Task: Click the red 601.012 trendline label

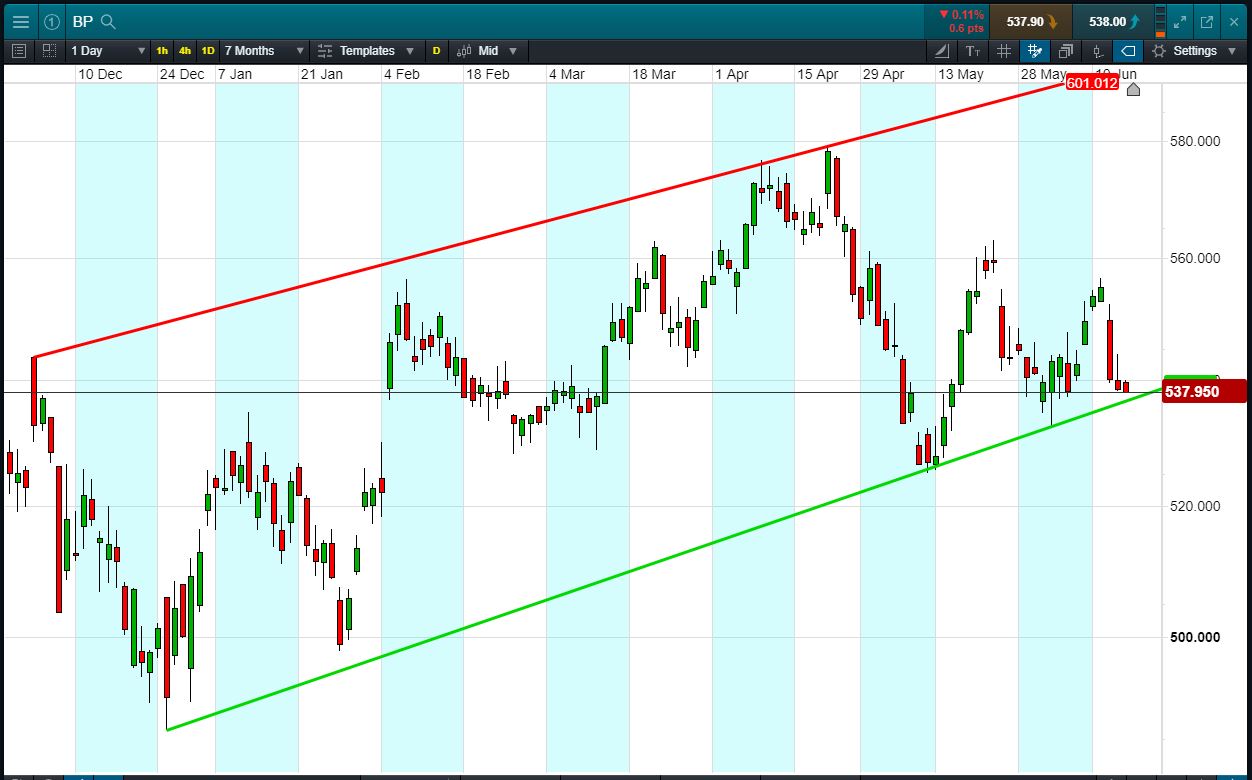Action: coord(1091,83)
